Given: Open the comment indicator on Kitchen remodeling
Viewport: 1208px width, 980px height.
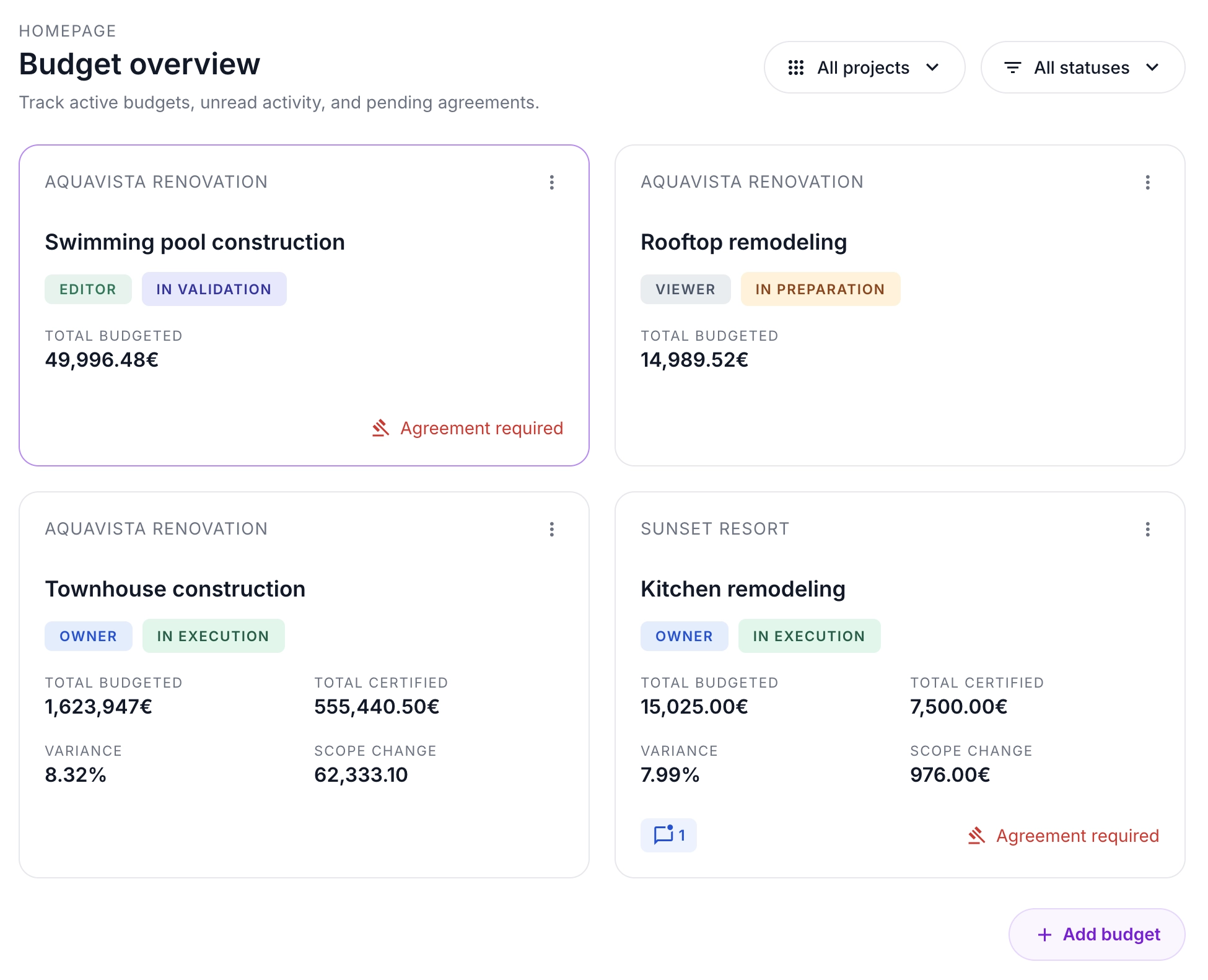Looking at the screenshot, I should click(x=668, y=835).
